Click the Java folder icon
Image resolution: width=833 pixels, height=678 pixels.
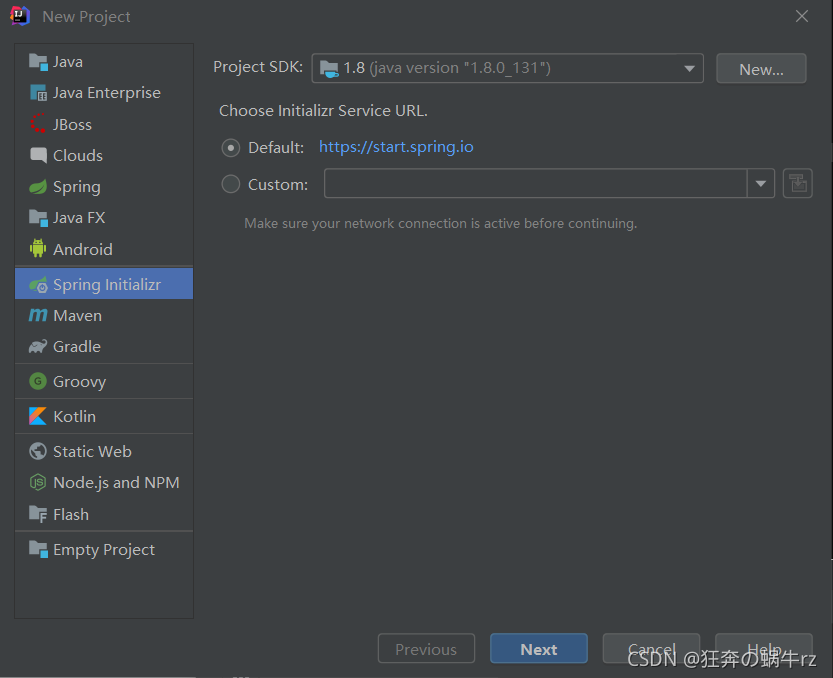(x=38, y=62)
